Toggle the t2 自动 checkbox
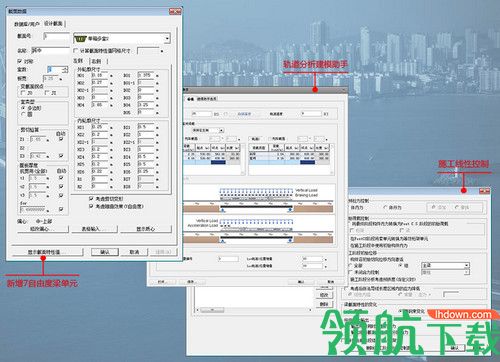 61,187
